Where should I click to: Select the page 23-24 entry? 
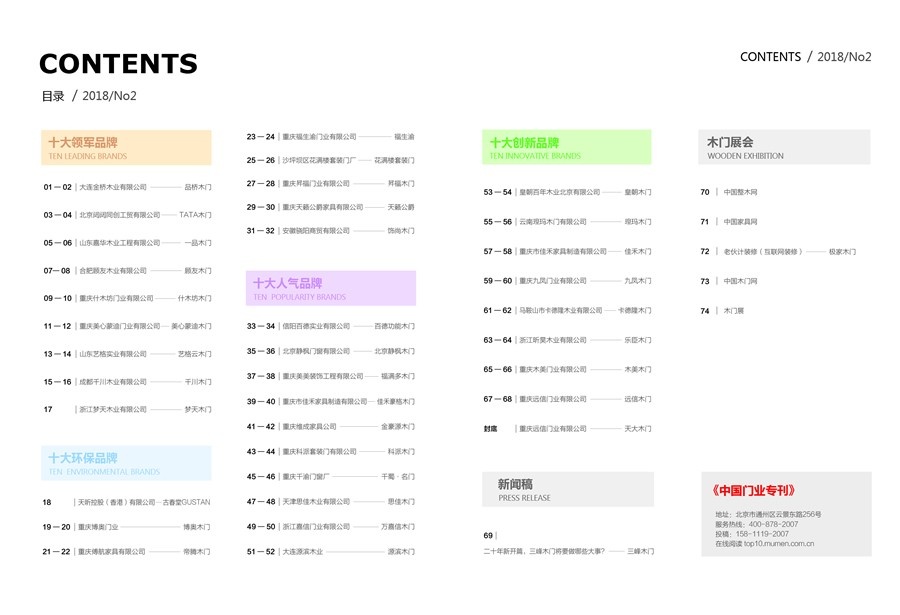(331, 137)
